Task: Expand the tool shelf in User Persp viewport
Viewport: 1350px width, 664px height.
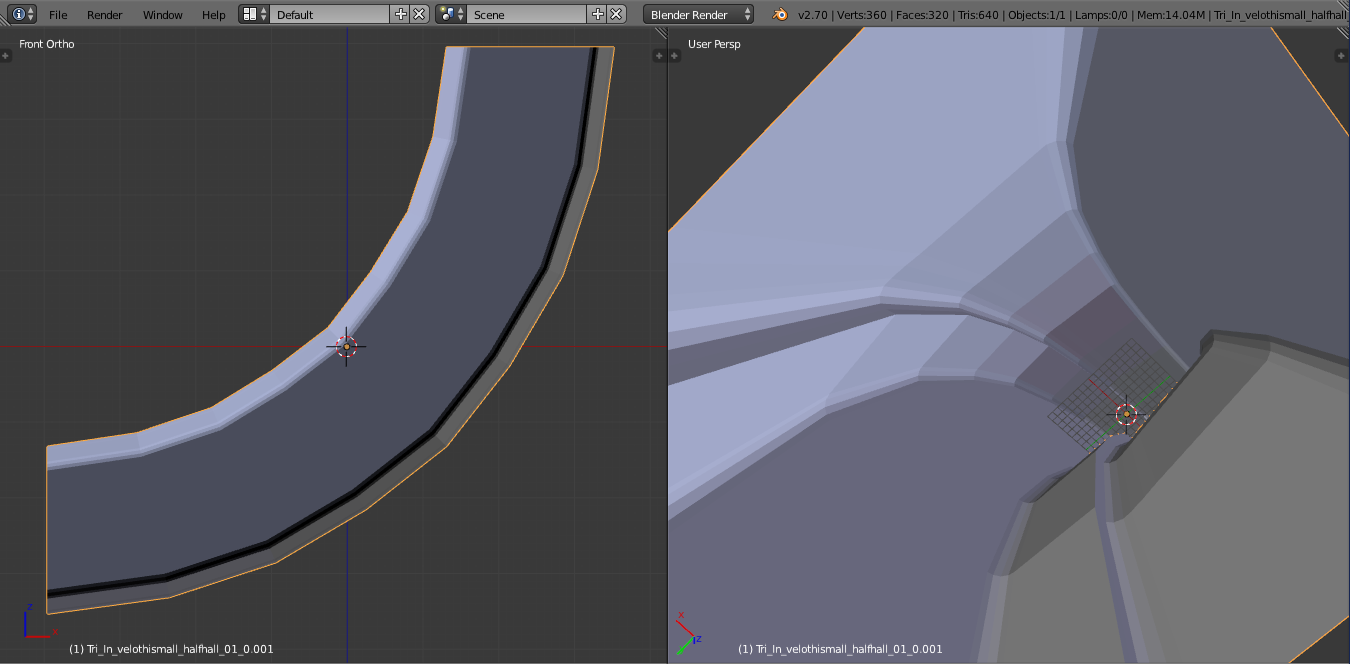Action: 673,56
